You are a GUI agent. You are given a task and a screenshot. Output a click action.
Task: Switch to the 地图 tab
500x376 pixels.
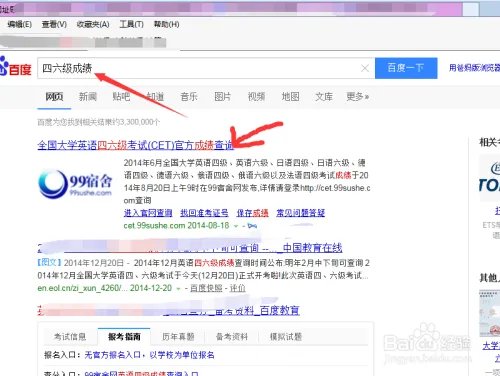290,97
